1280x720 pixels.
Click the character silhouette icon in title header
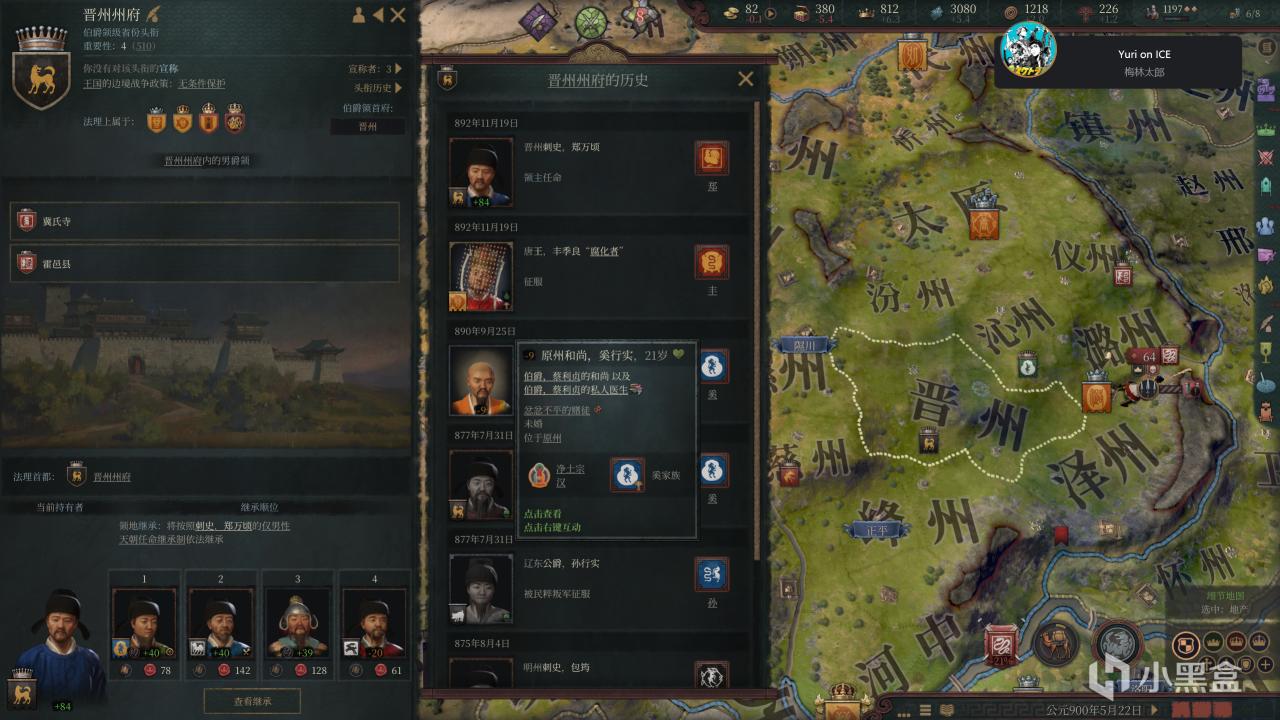coord(358,15)
